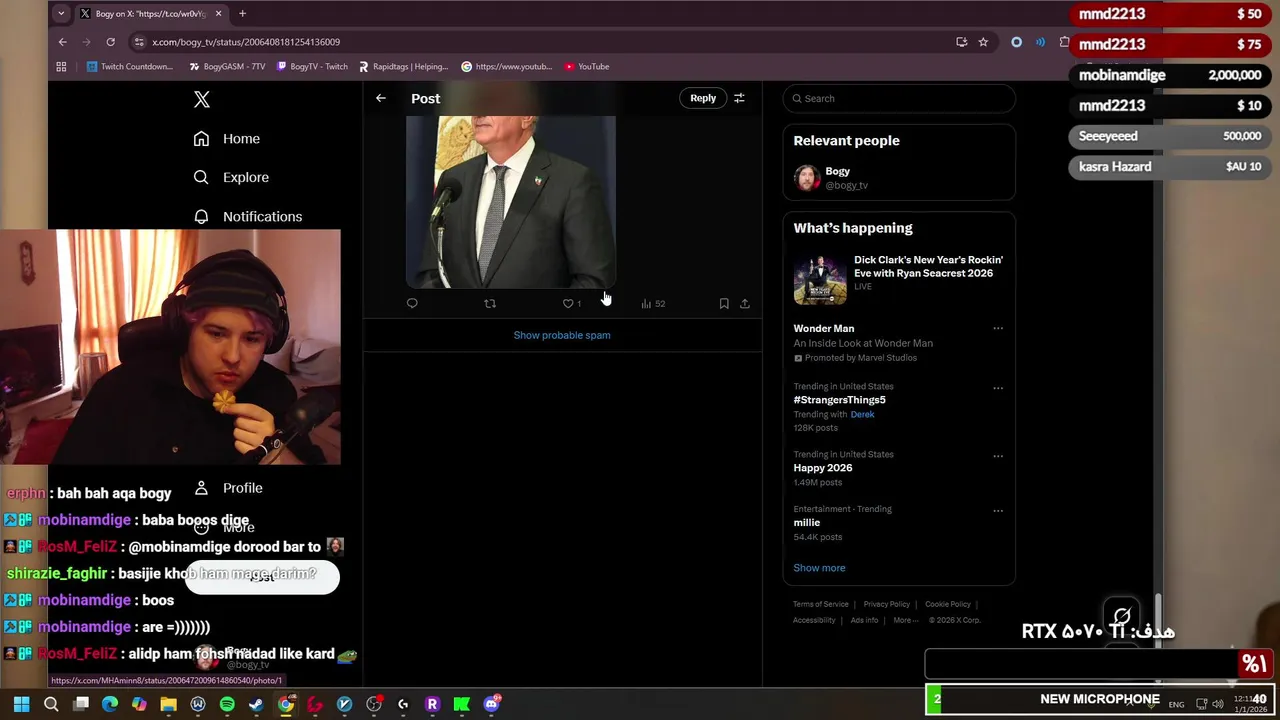Bookmark the post
Image resolution: width=1280 pixels, height=720 pixels.
tap(724, 303)
